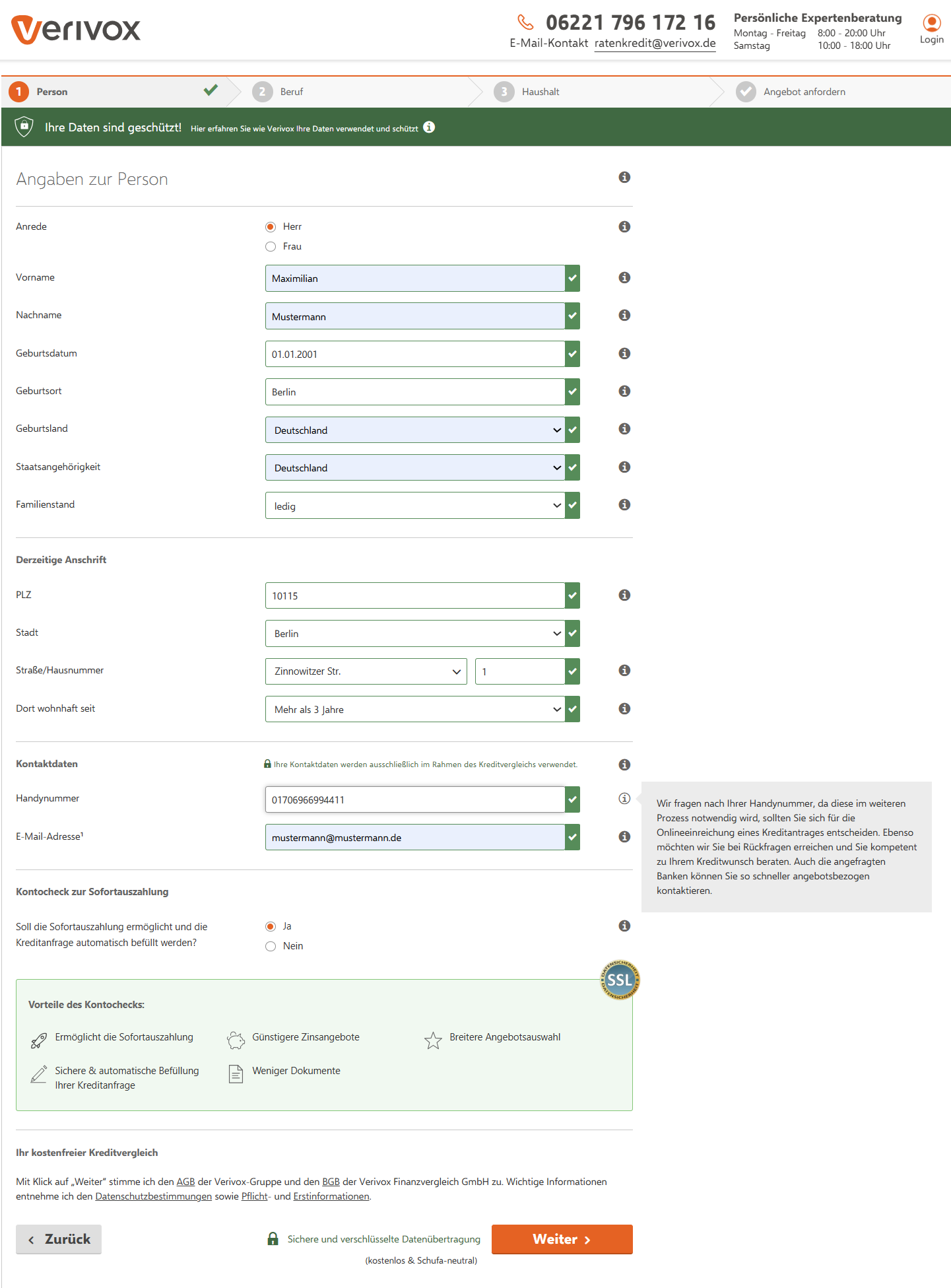Viewport: 951px width, 1288px height.
Task: Click into the Handynummer input field
Action: pos(415,800)
